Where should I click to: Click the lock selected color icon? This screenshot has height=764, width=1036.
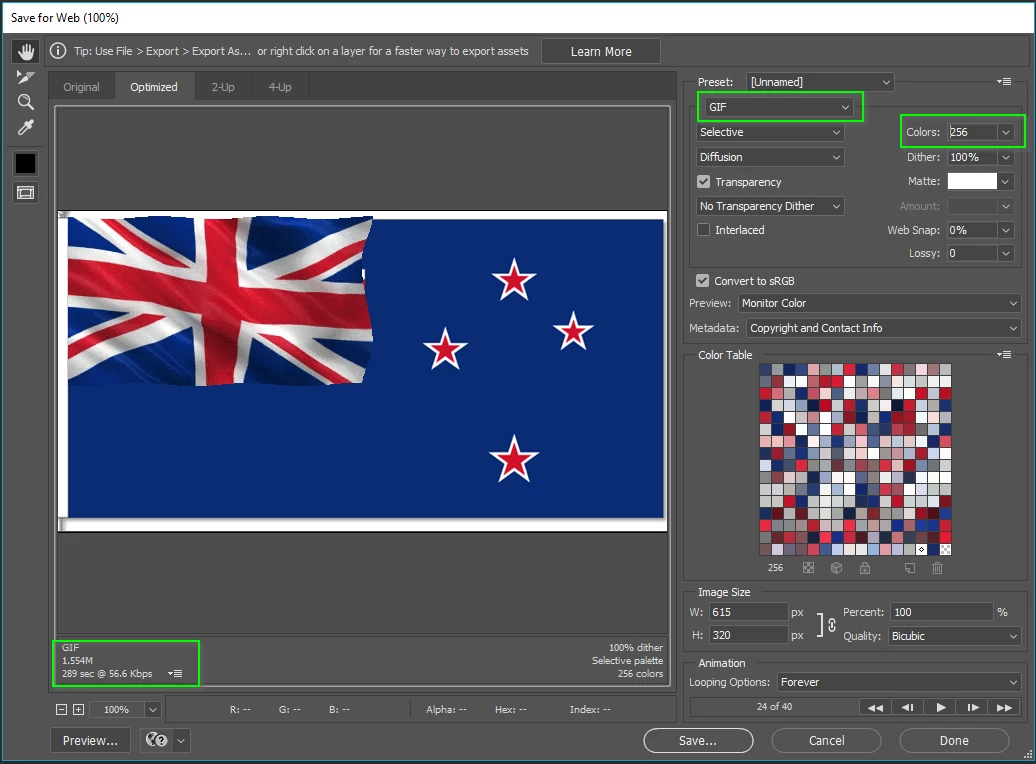[865, 568]
